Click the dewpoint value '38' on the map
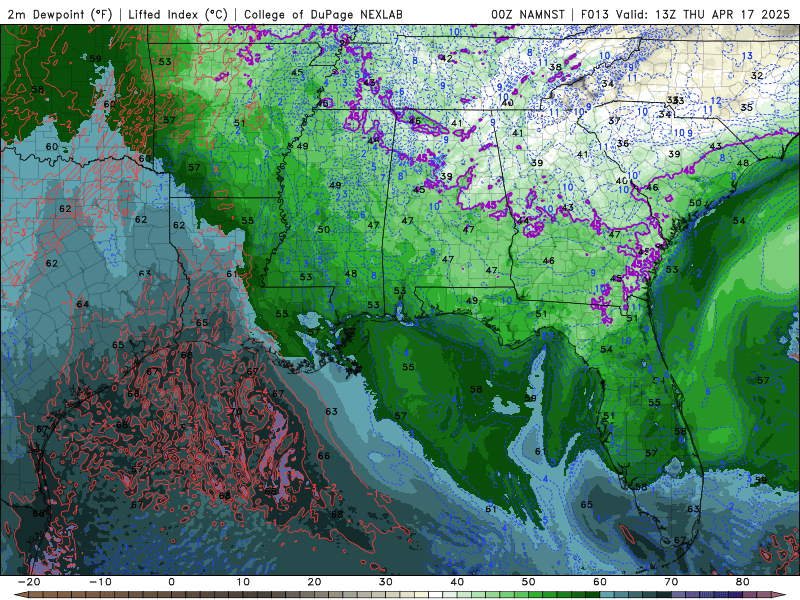Viewport: 800px width, 600px height. [556, 67]
